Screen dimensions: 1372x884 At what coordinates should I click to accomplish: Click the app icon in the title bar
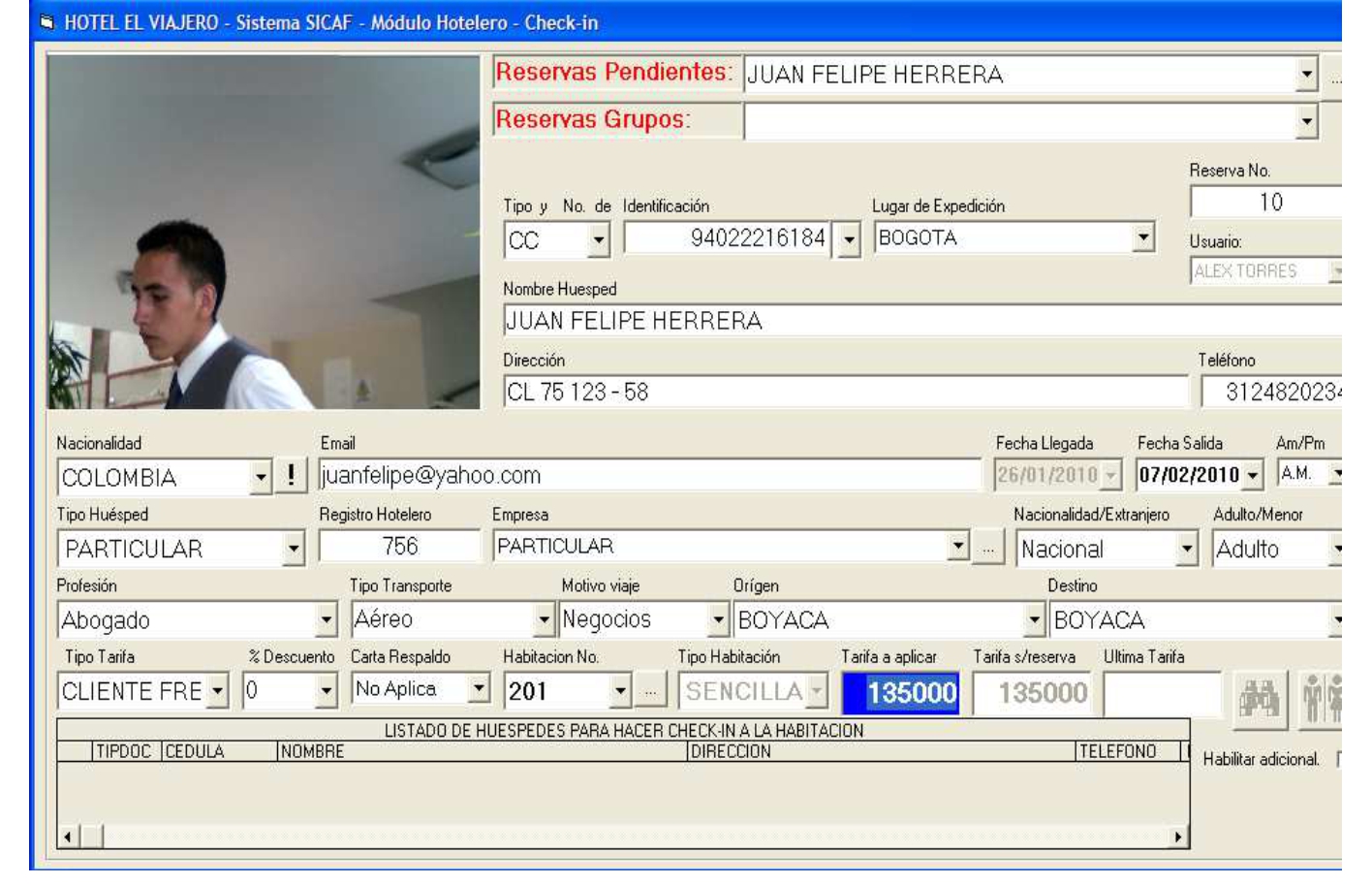(x=47, y=22)
